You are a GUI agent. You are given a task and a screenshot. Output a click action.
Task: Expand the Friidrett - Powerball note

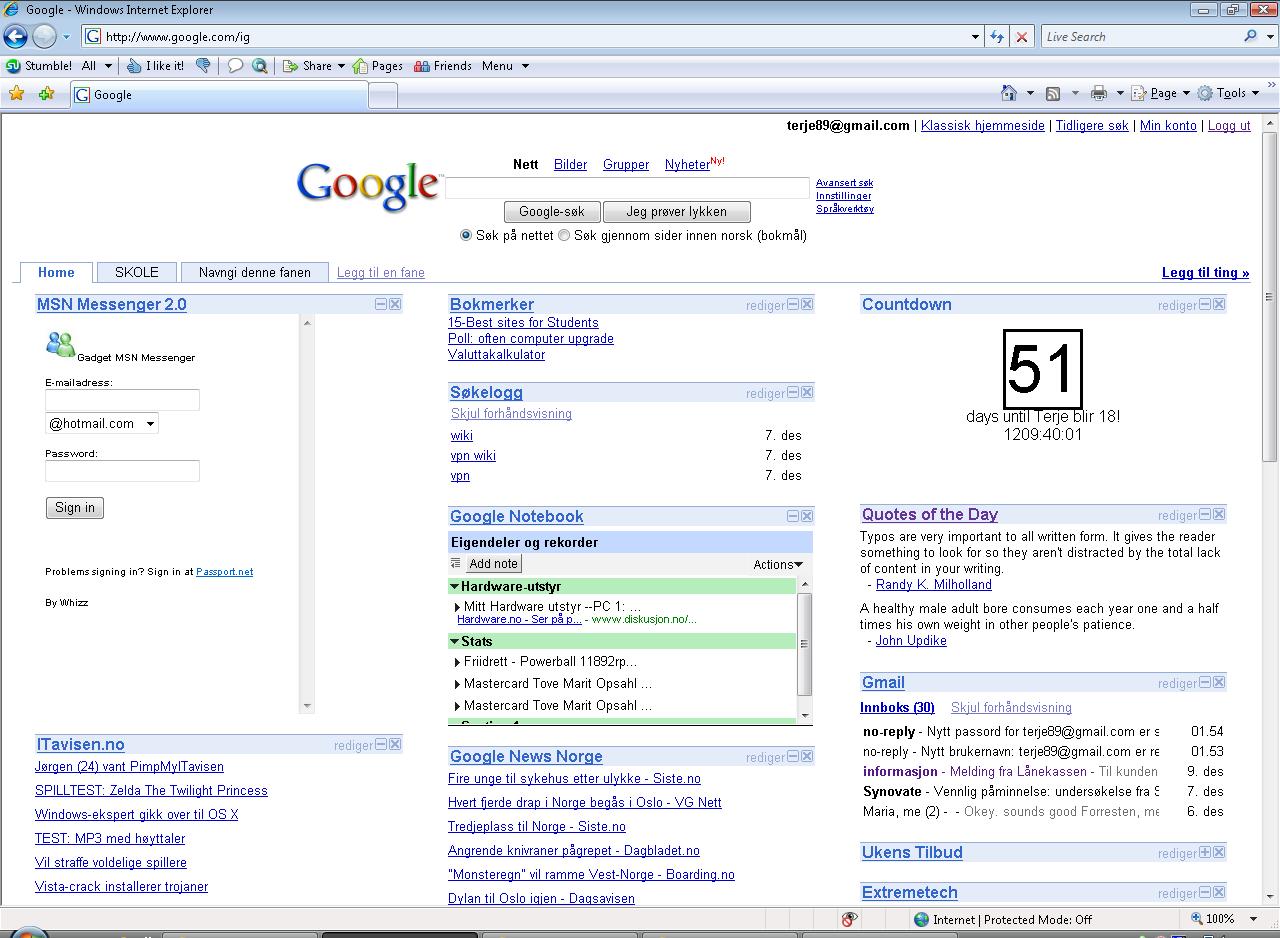tap(457, 662)
